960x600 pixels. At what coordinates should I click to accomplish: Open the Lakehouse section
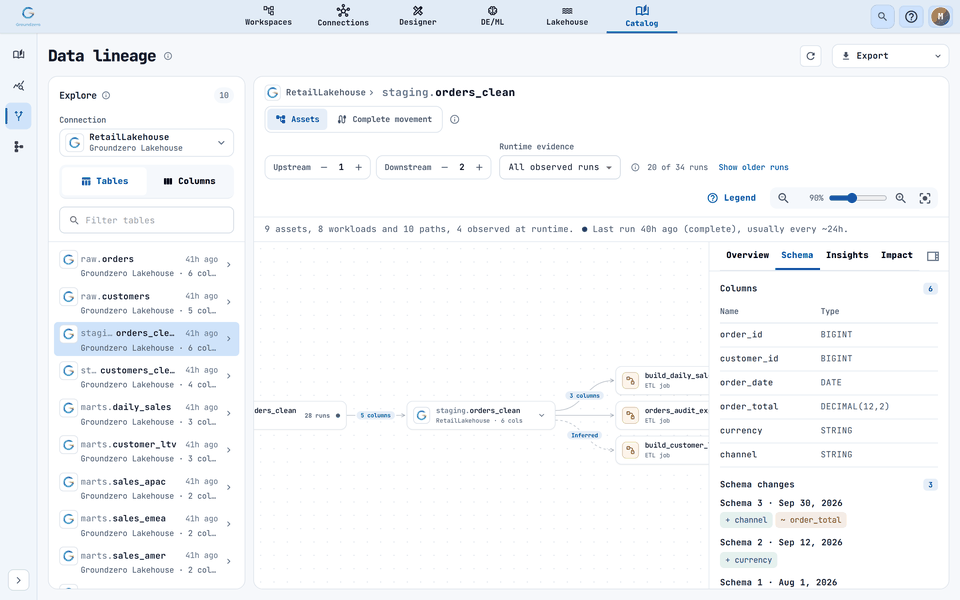567,16
